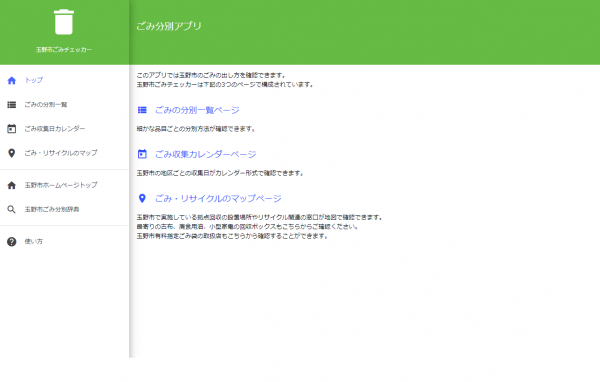
Task: Open トップ in the sidebar
Action: click(x=34, y=80)
